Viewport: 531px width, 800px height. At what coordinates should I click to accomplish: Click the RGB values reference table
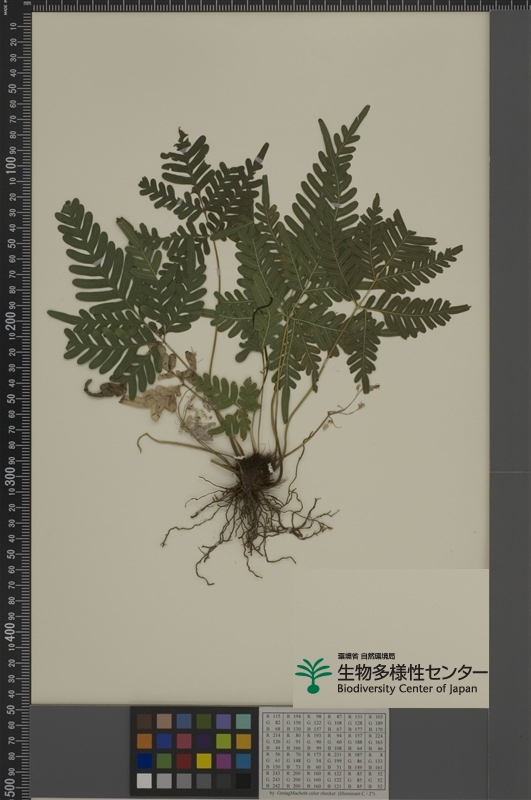coord(324,751)
